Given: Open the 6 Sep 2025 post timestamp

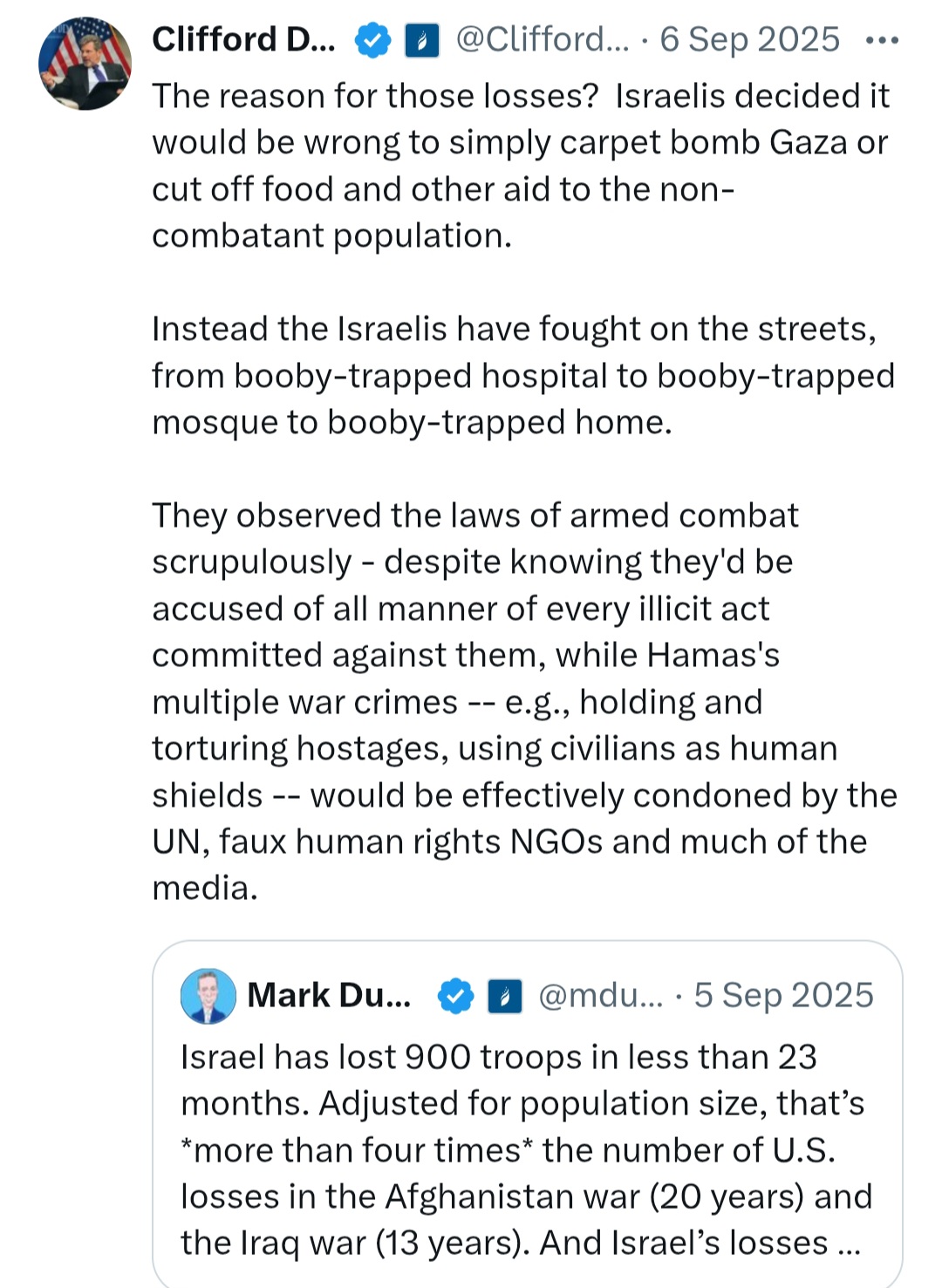Looking at the screenshot, I should tap(749, 40).
